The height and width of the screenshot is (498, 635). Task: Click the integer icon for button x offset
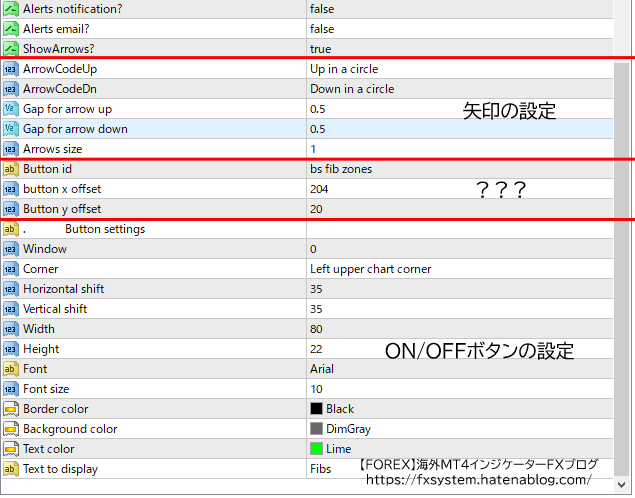[11, 189]
